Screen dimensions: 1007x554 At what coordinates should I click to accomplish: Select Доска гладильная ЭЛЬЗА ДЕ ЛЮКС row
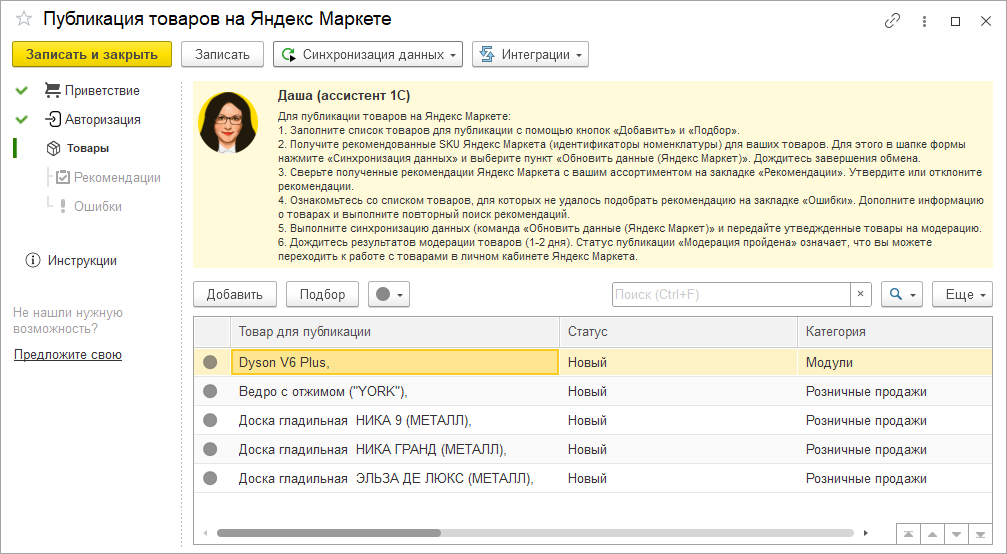coord(593,478)
